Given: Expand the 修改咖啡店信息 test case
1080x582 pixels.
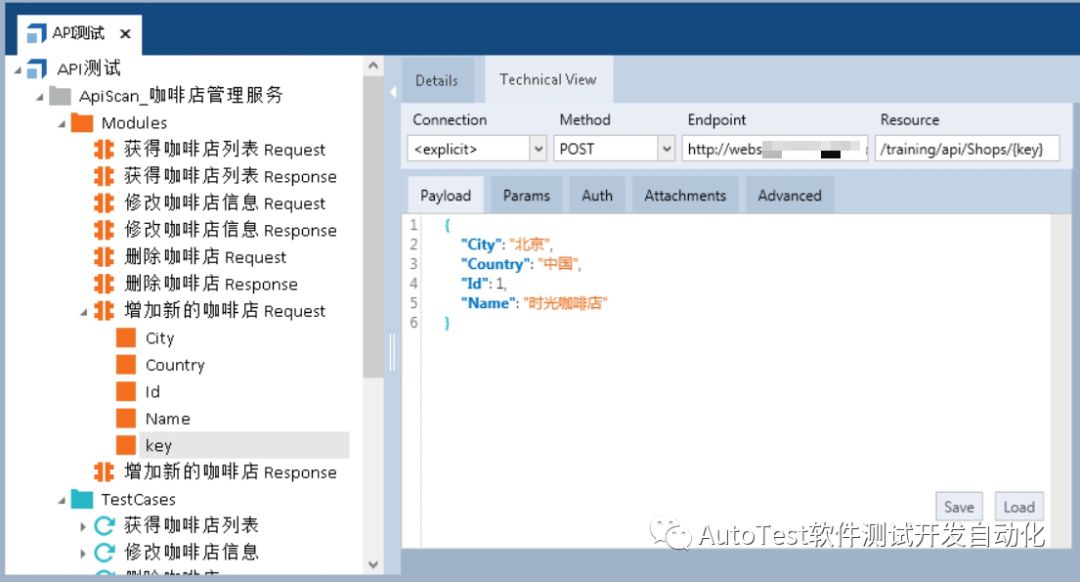Looking at the screenshot, I should coord(83,553).
